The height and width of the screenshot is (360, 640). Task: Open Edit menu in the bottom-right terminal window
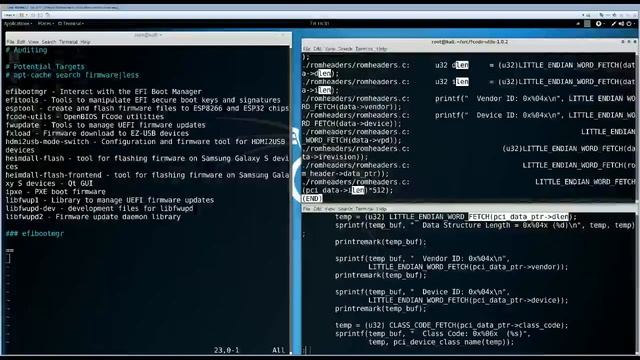tap(317, 209)
